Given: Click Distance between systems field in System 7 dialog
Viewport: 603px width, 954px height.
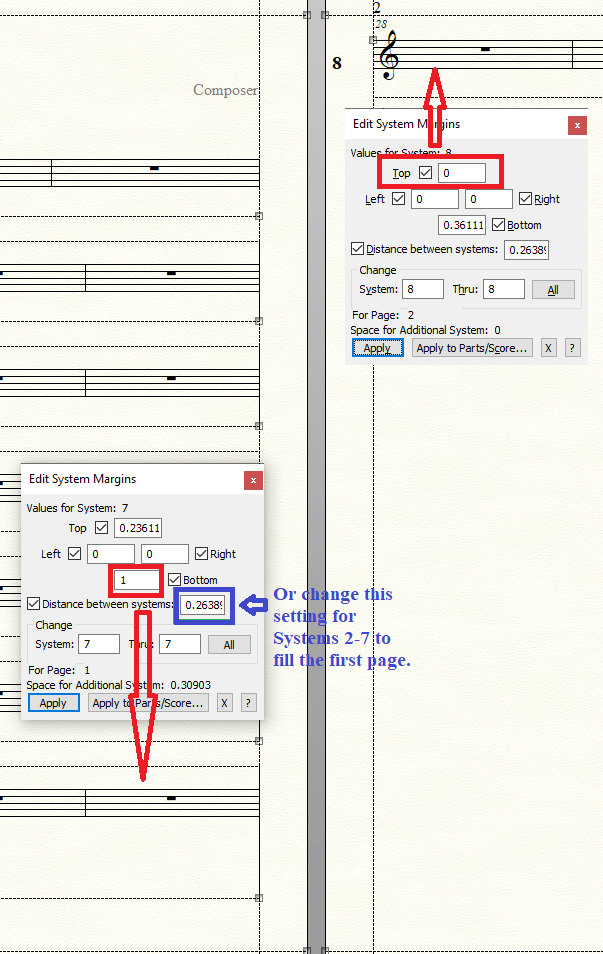Looking at the screenshot, I should point(204,605).
